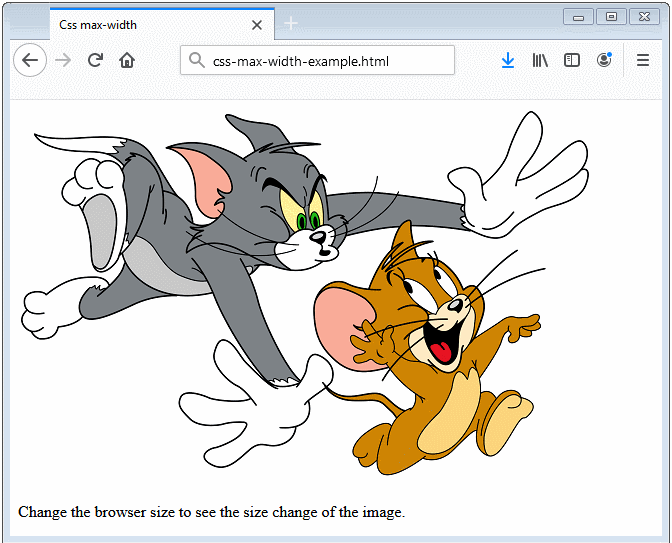Image resolution: width=672 pixels, height=543 pixels.
Task: Click the text 'Change the browser size'
Action: click(97, 512)
